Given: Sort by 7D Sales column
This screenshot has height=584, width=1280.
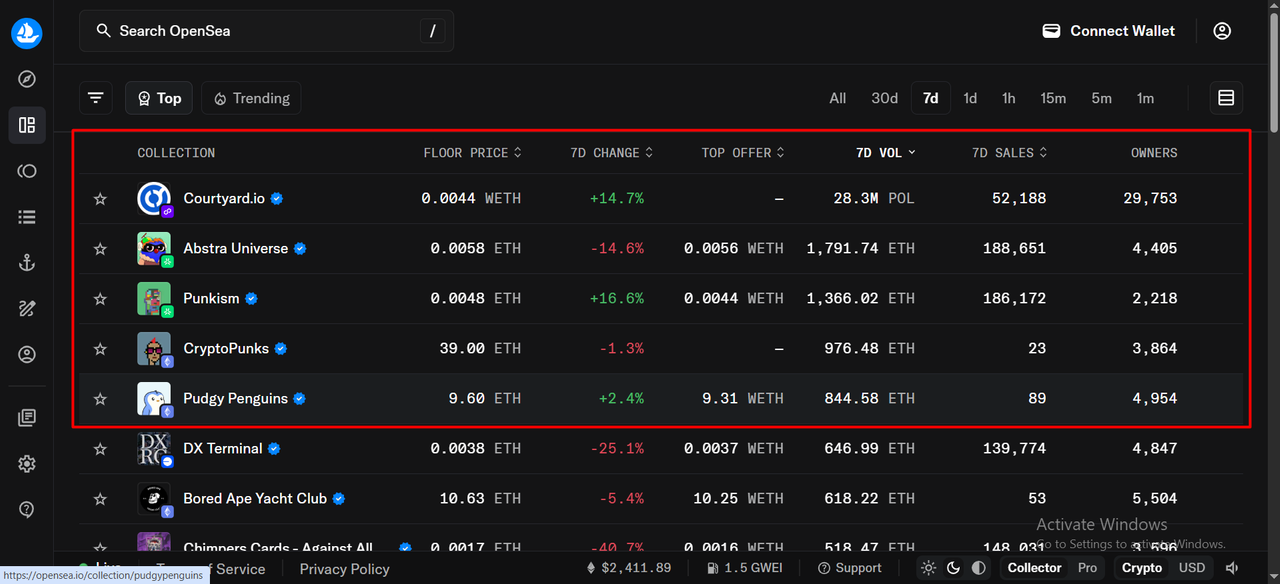Looking at the screenshot, I should [1010, 153].
